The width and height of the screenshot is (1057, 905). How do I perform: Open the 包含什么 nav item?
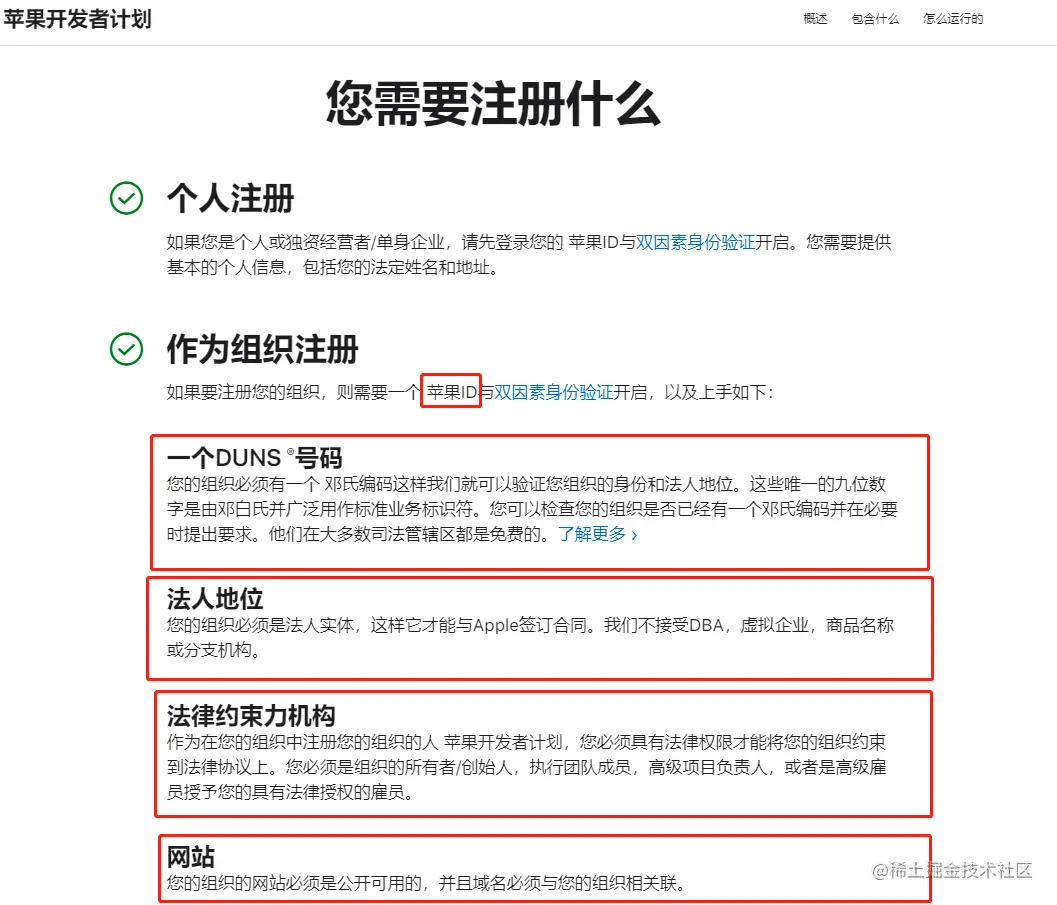[875, 19]
